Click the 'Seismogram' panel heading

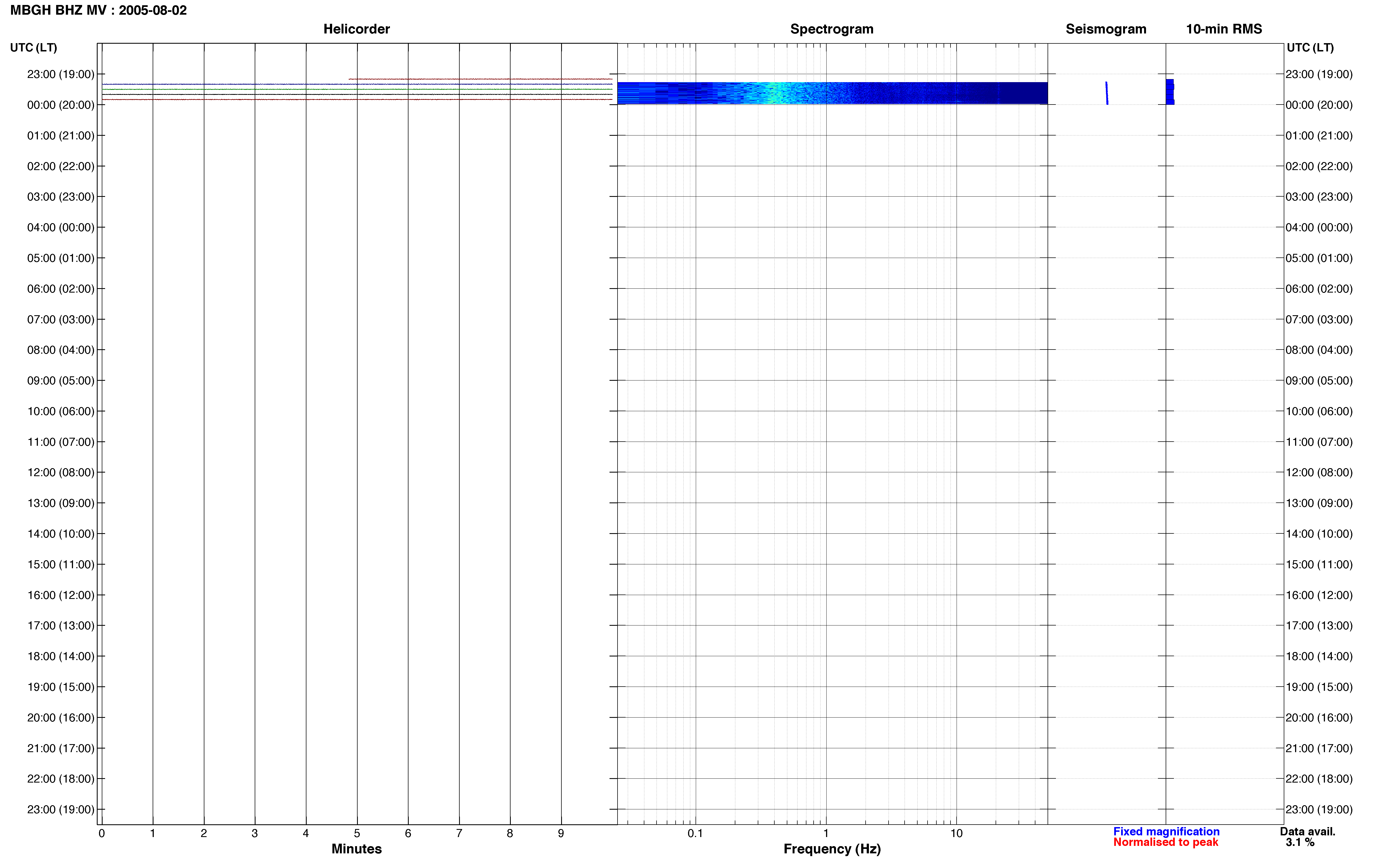[x=1106, y=29]
